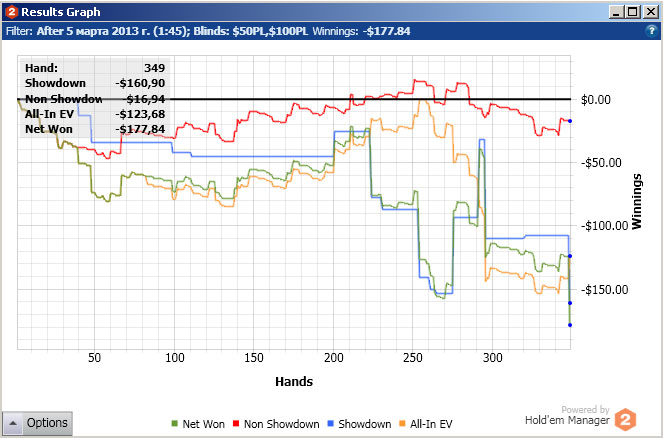Image resolution: width=663 pixels, height=438 pixels.
Task: Toggle the Net Won green legend swatch
Action: click(x=175, y=423)
